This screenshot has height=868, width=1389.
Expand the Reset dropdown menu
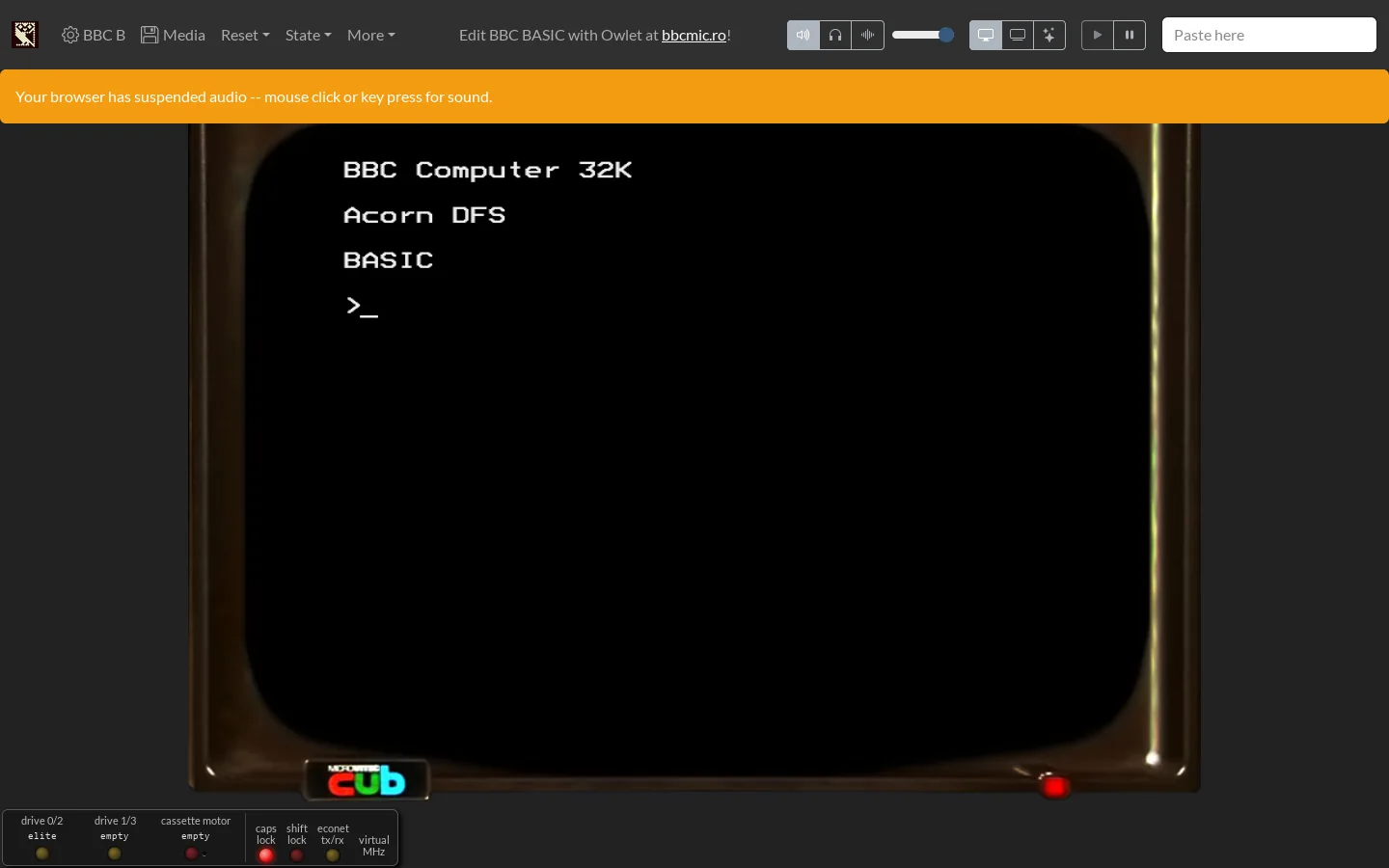pos(245,35)
